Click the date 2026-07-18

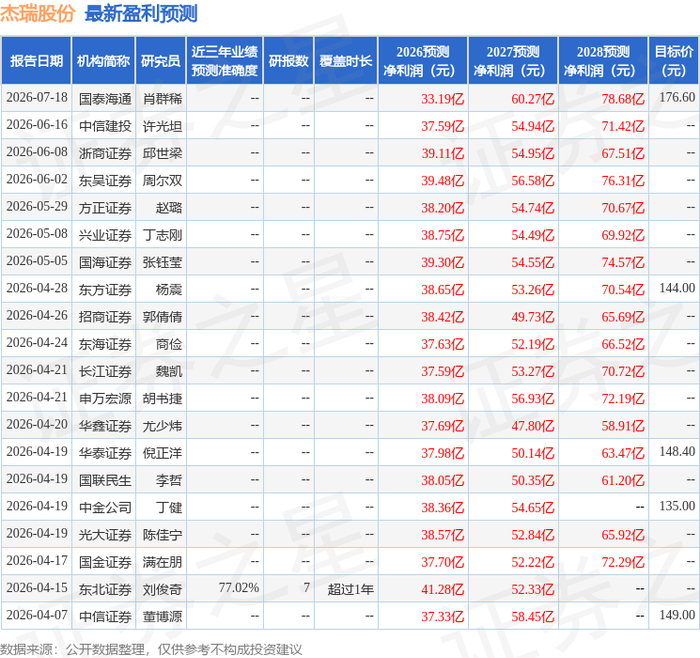click(37, 98)
